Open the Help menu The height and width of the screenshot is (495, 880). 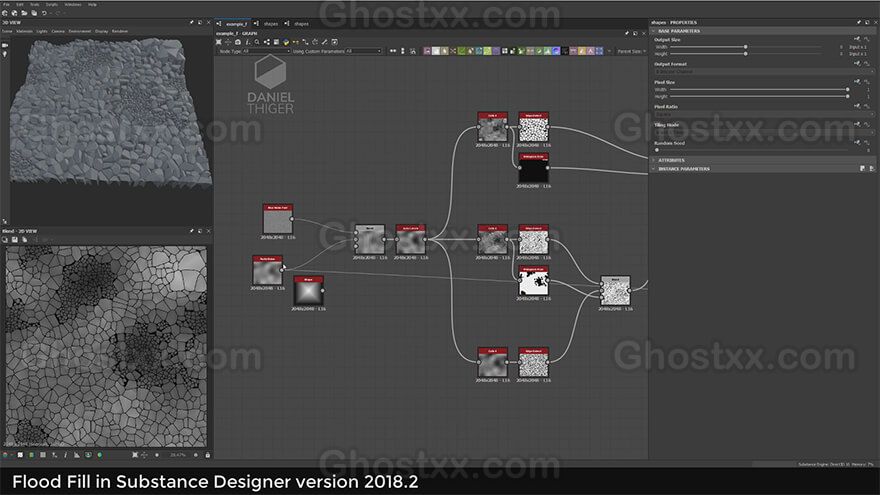pos(92,4)
